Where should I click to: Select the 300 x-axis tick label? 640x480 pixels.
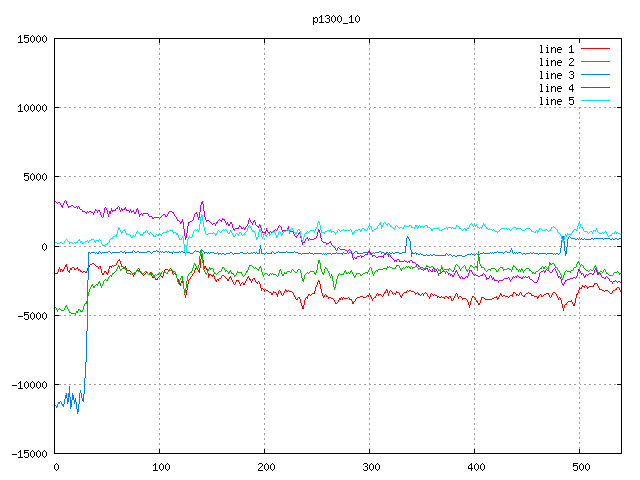pyautogui.click(x=370, y=467)
